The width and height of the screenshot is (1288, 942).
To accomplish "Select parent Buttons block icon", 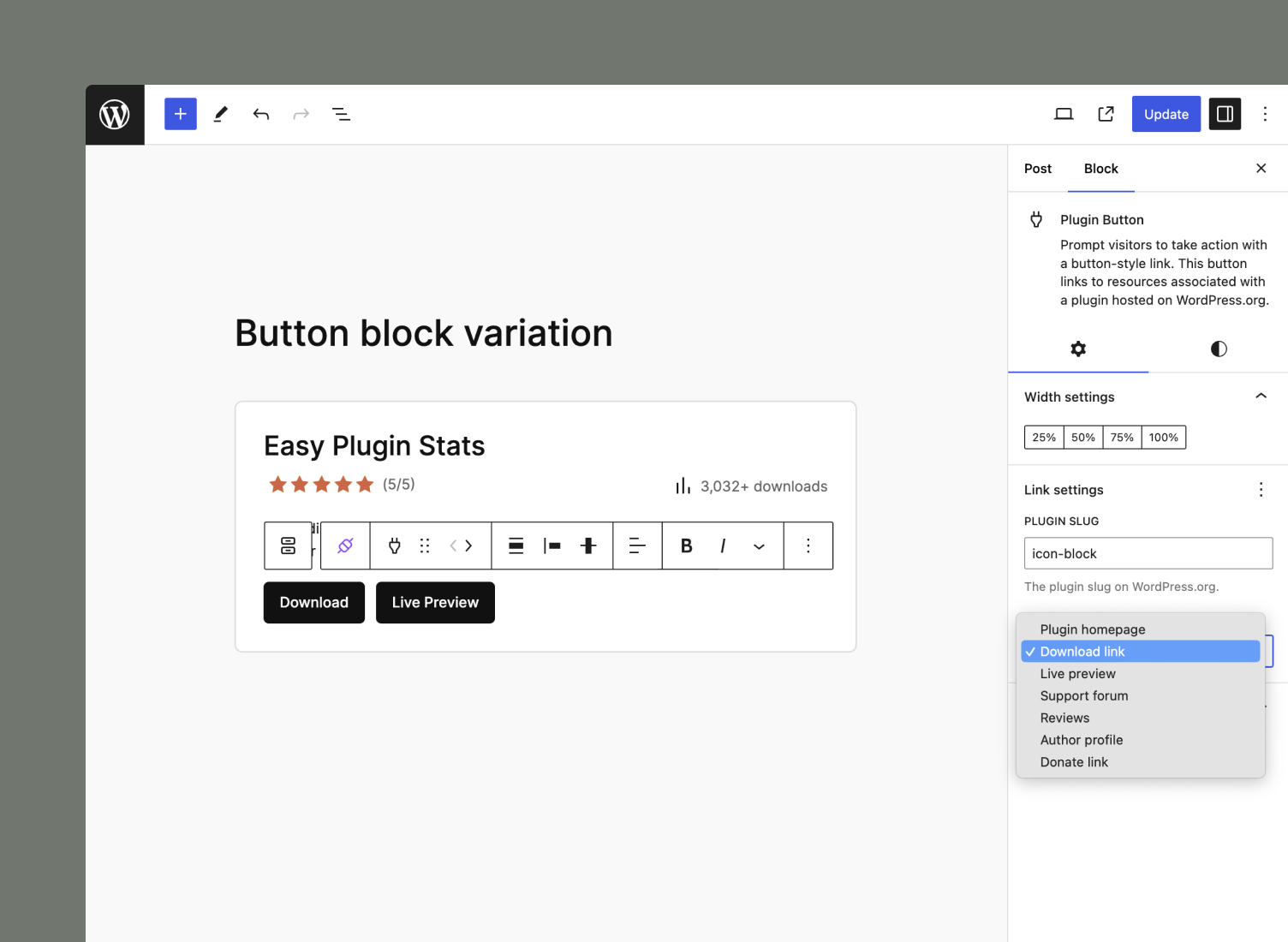I will pyautogui.click(x=289, y=546).
